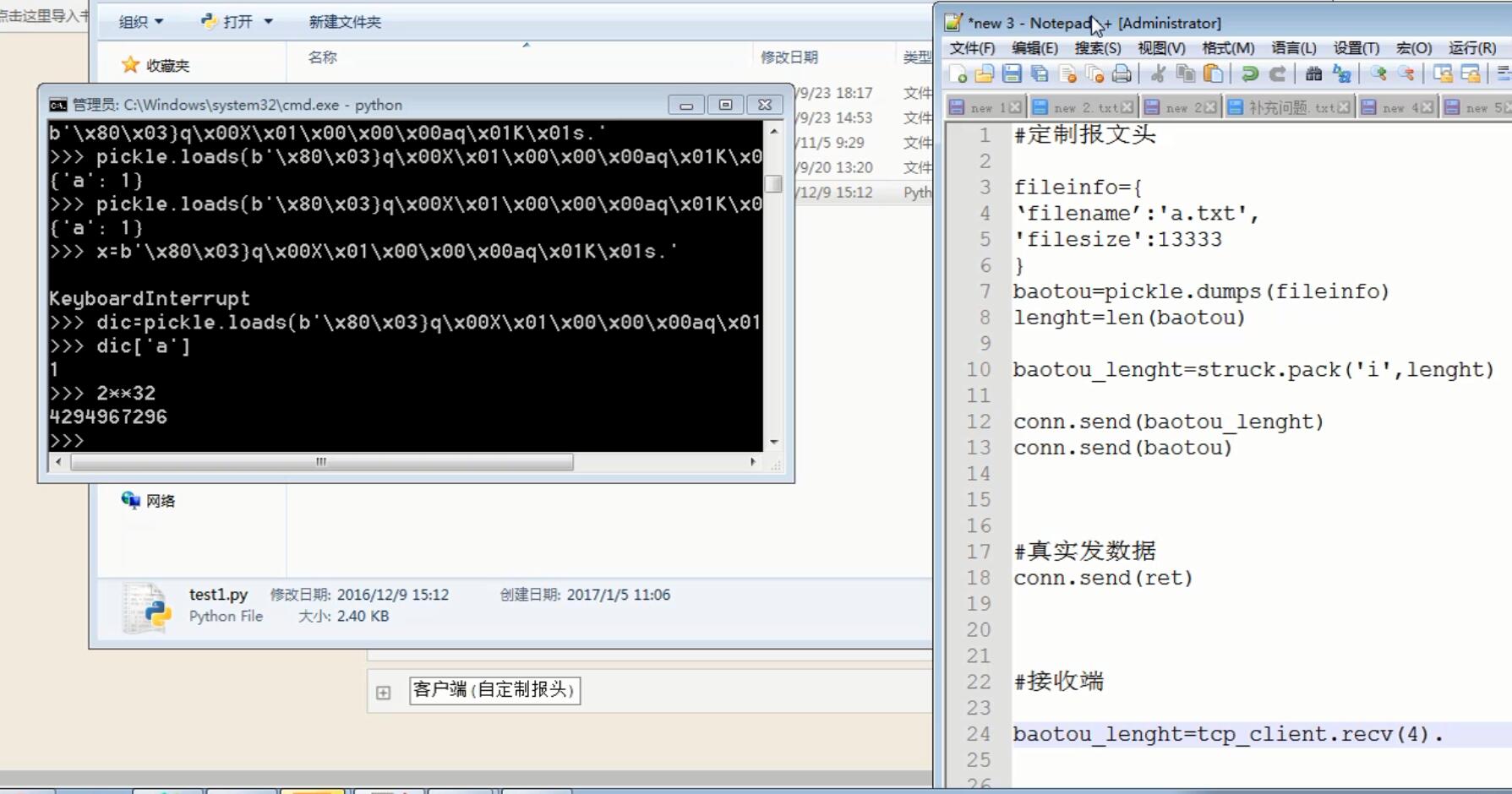Click the 客户端(自定制报头) text box
1512x794 pixels.
494,690
